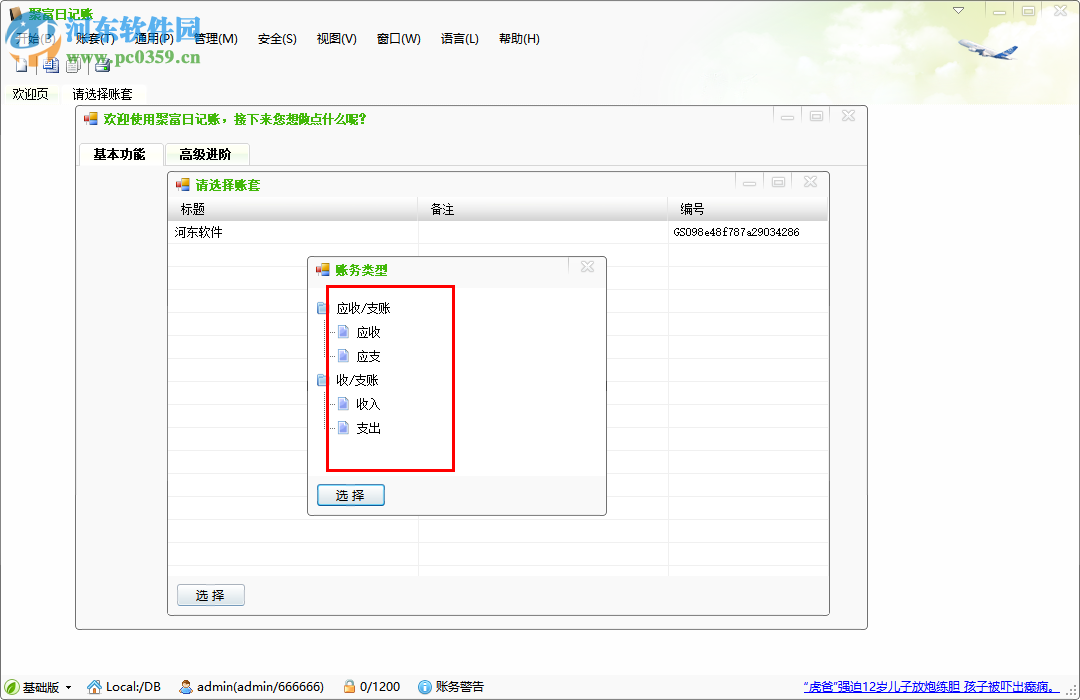Click the save/copy icon in the toolbar

click(50, 64)
